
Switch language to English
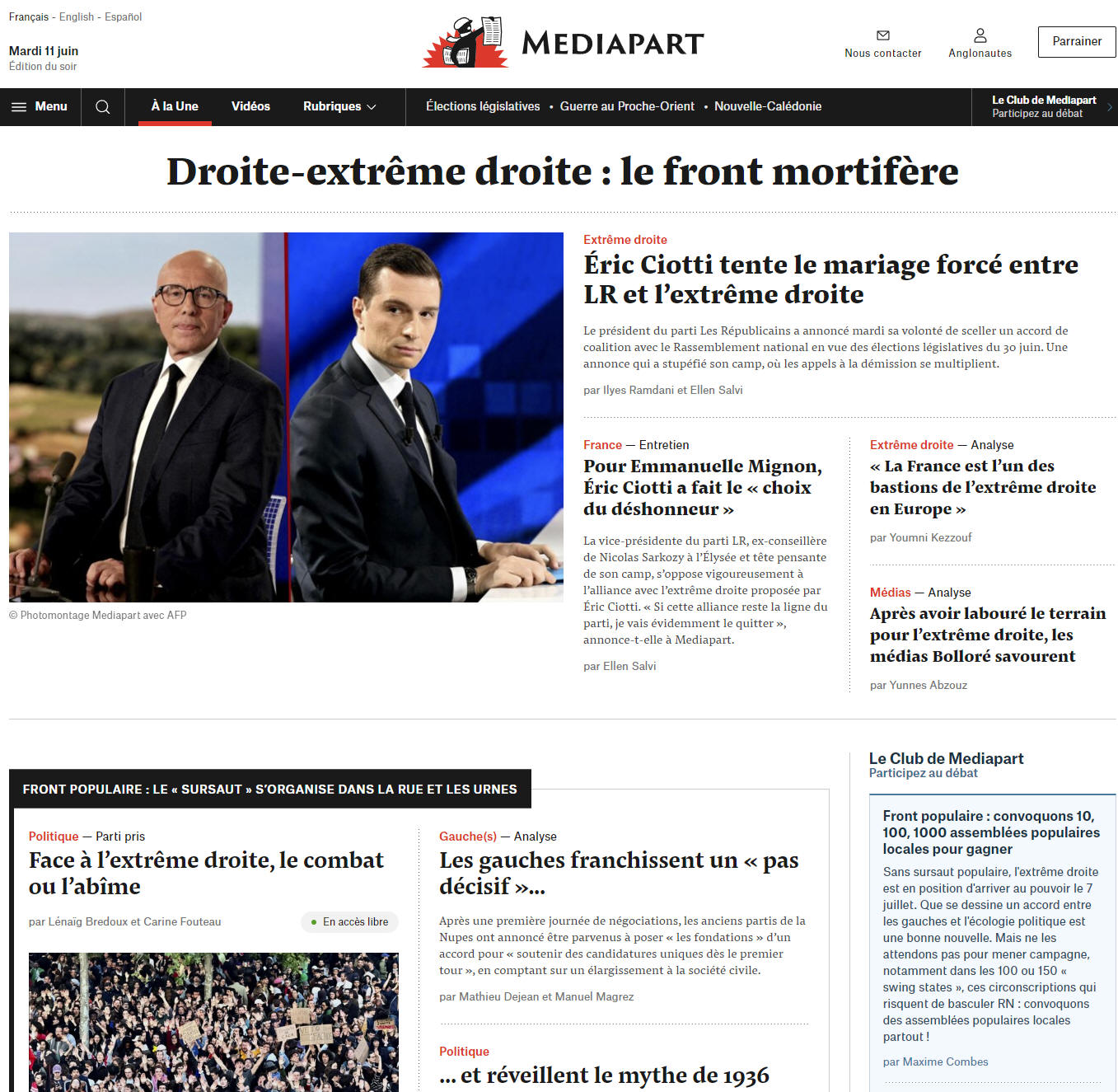coord(77,16)
